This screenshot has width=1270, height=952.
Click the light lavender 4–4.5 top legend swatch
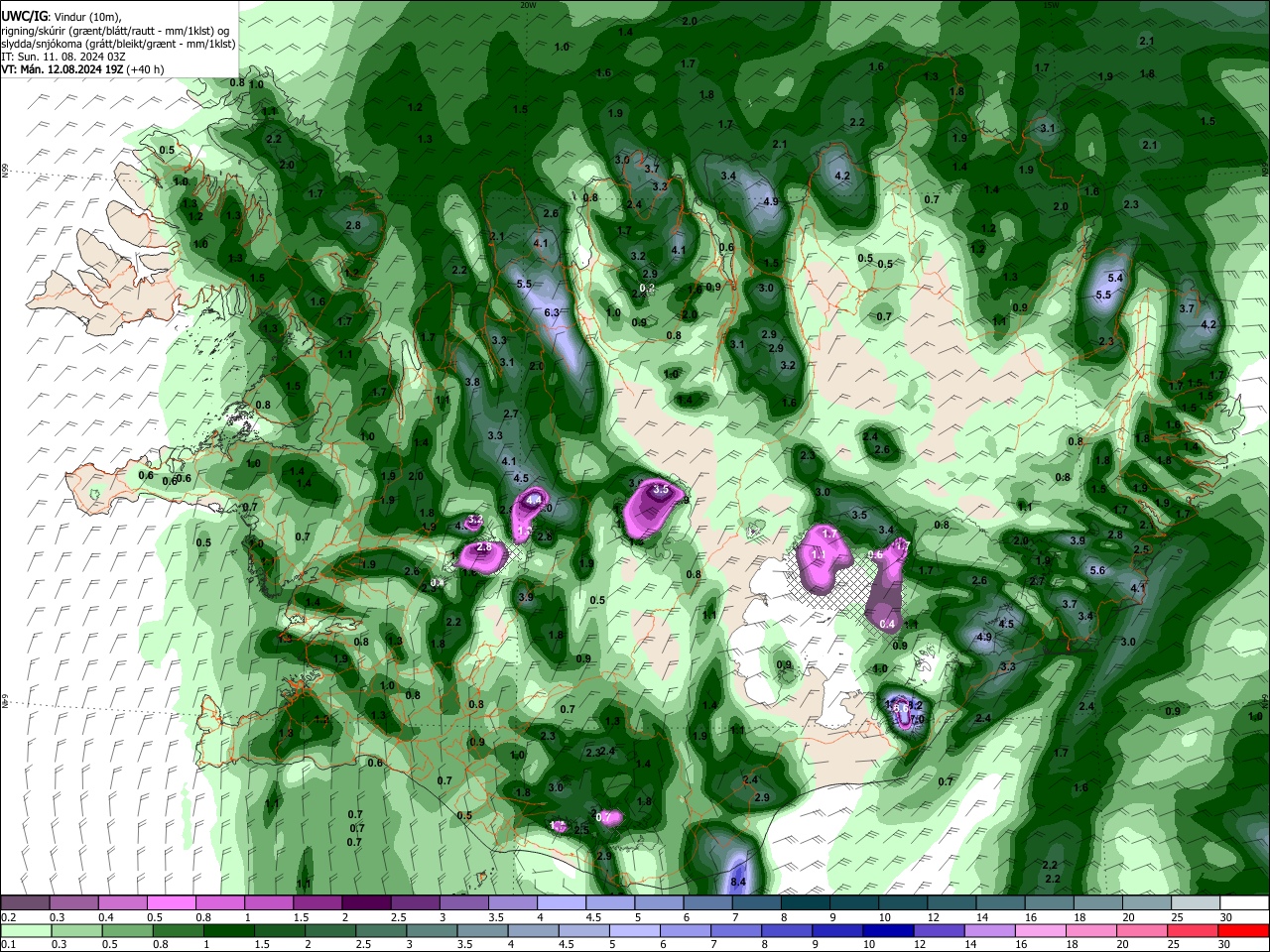562,903
